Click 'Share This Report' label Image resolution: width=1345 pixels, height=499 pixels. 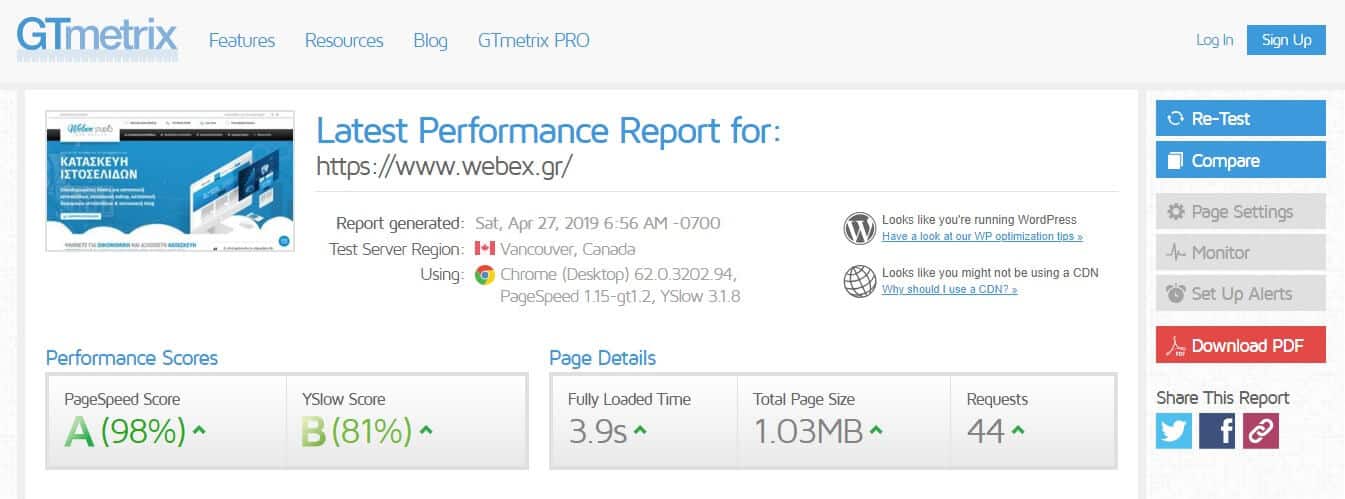click(1223, 397)
